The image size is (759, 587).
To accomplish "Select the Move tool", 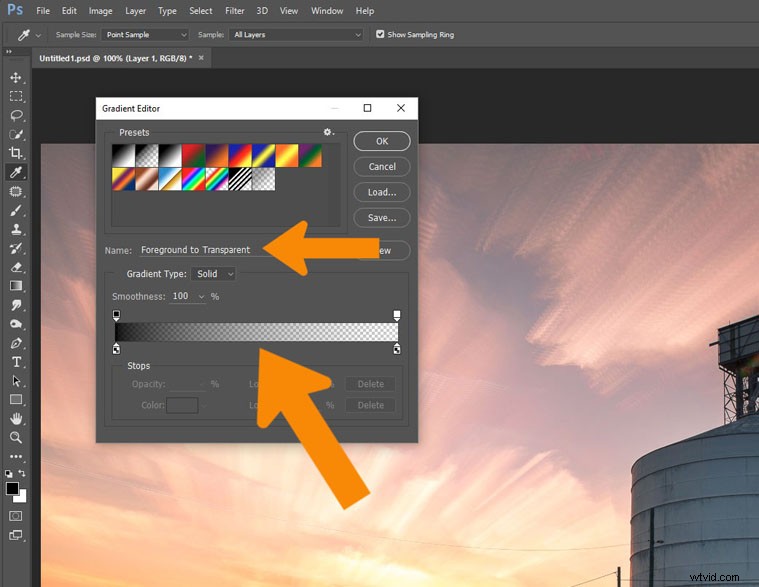I will (15, 77).
